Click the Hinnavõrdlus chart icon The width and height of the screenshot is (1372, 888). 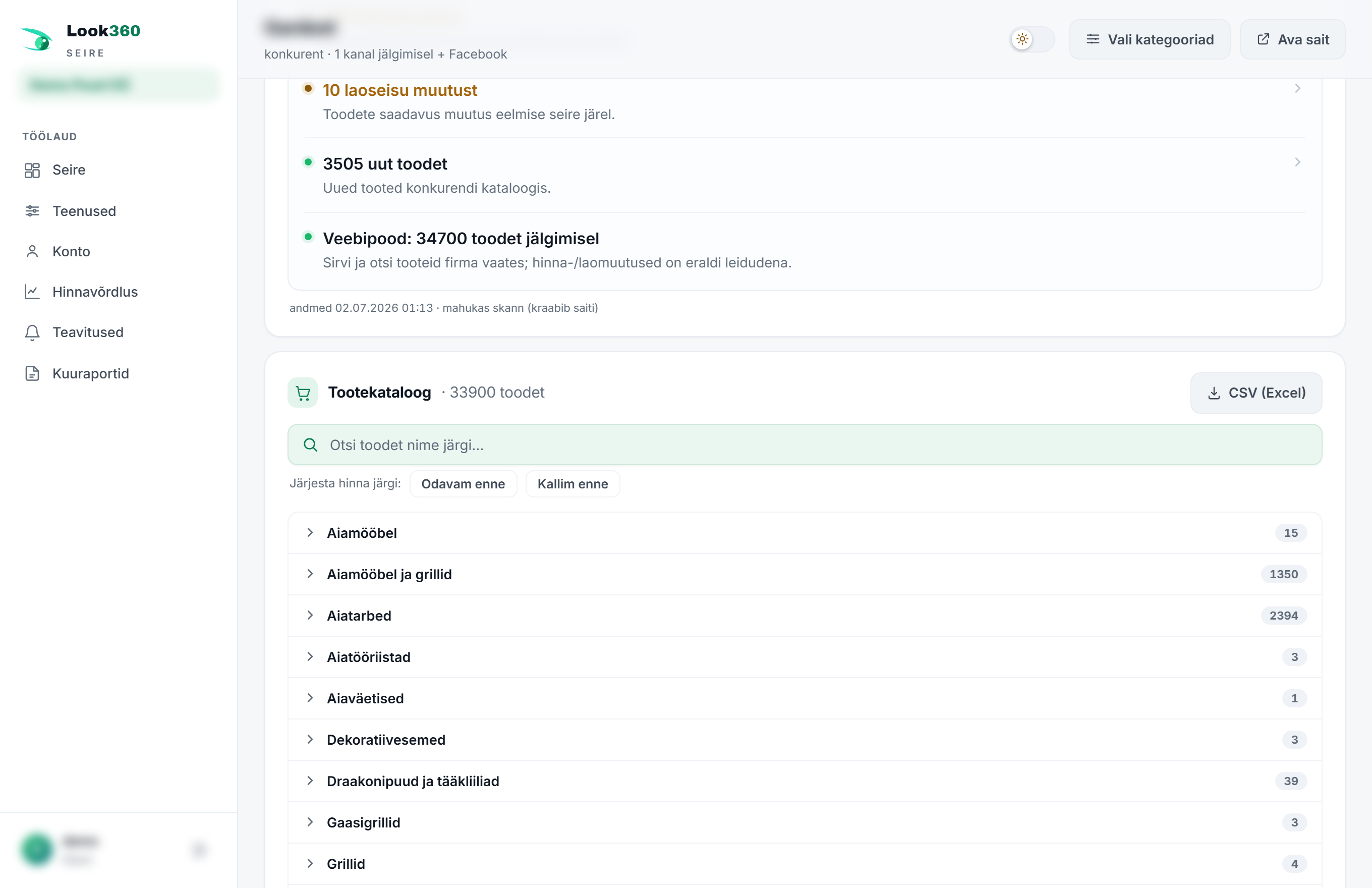[x=32, y=292]
